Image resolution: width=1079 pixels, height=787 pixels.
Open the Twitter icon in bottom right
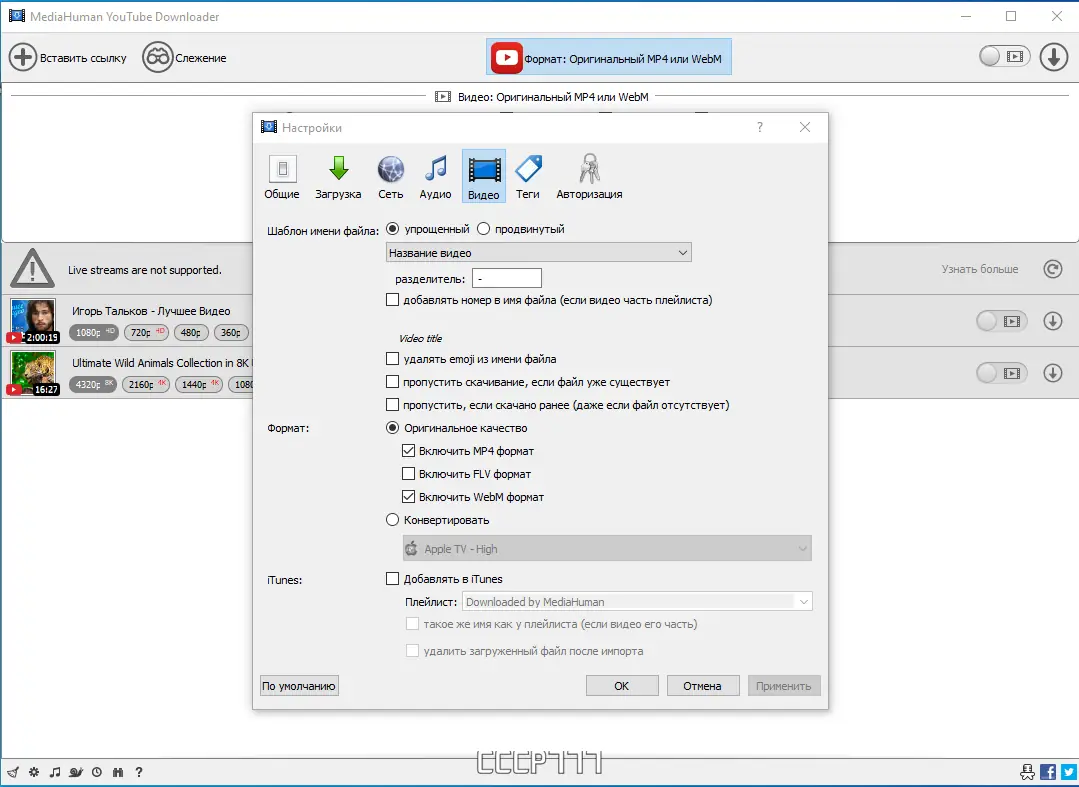(1069, 772)
